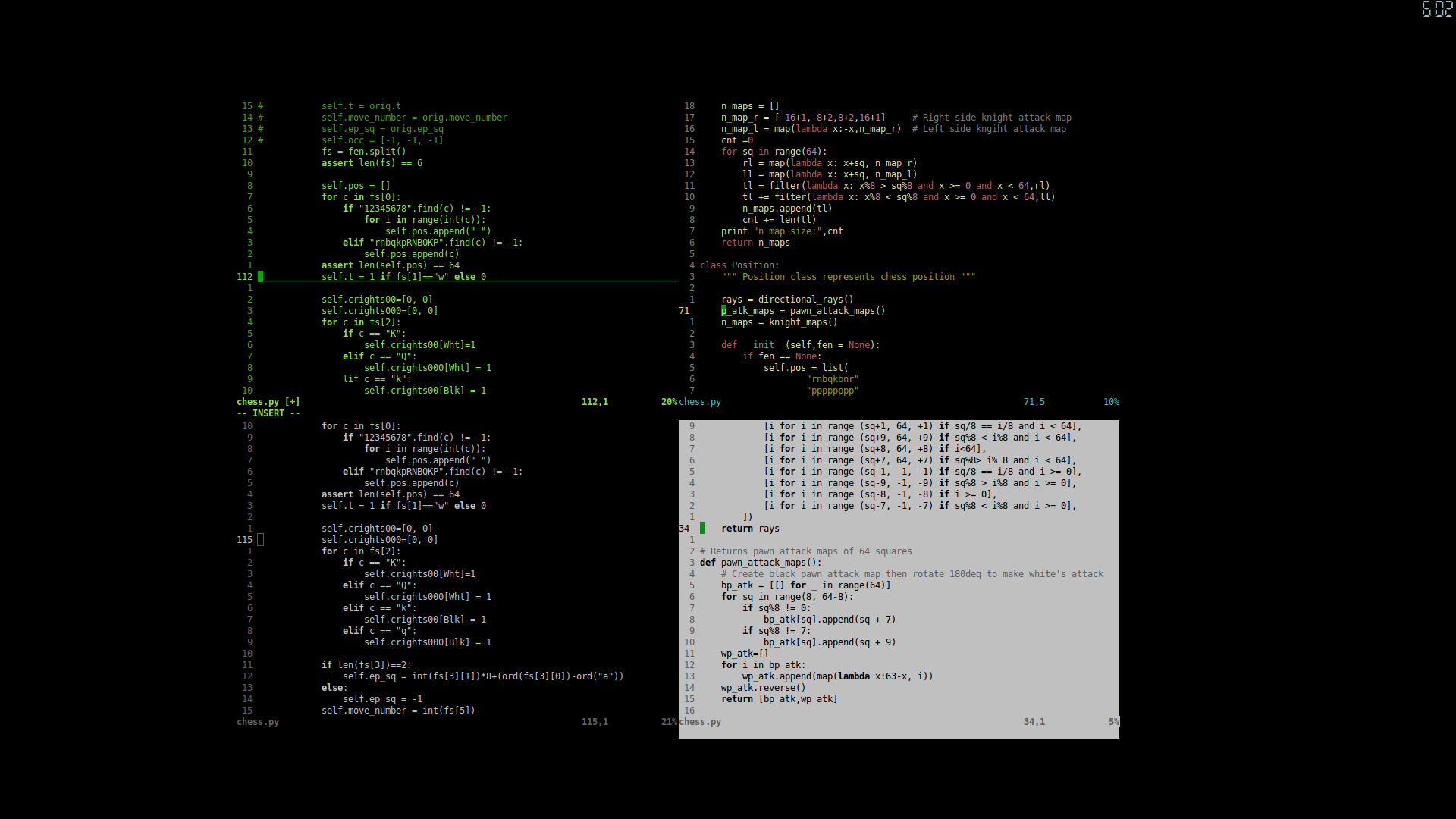1456x819 pixels.
Task: Click the 'range (sq+1, 64, +1)' ray line
Action: pyautogui.click(x=923, y=426)
